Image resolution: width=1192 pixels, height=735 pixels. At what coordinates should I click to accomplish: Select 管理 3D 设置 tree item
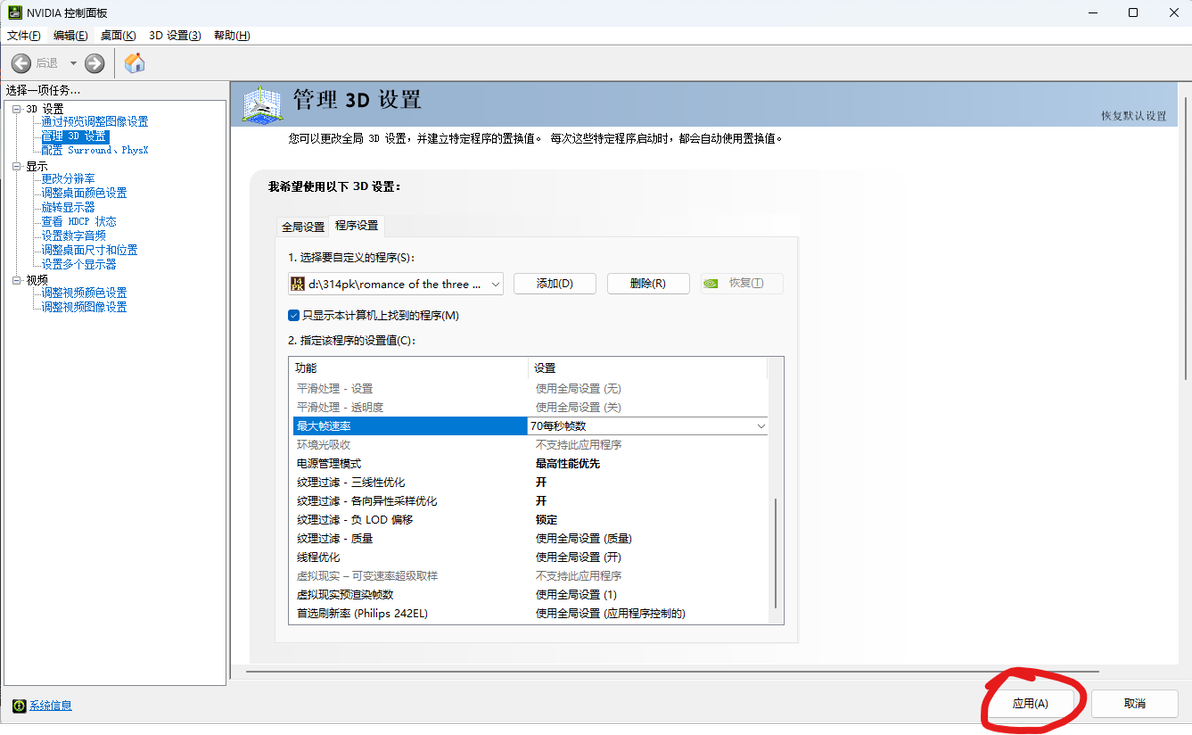74,136
